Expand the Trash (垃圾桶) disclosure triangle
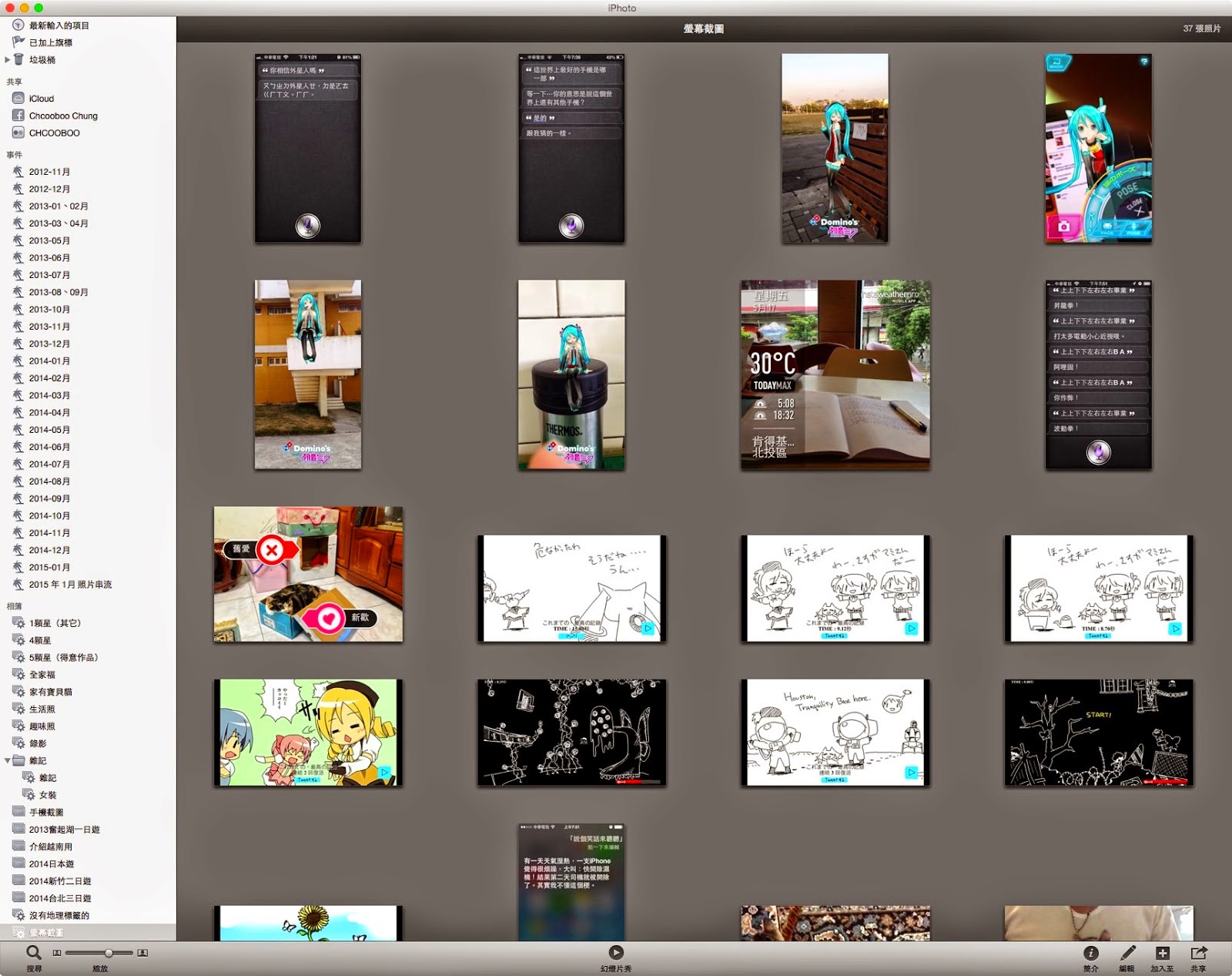The height and width of the screenshot is (976, 1232). click(x=8, y=59)
